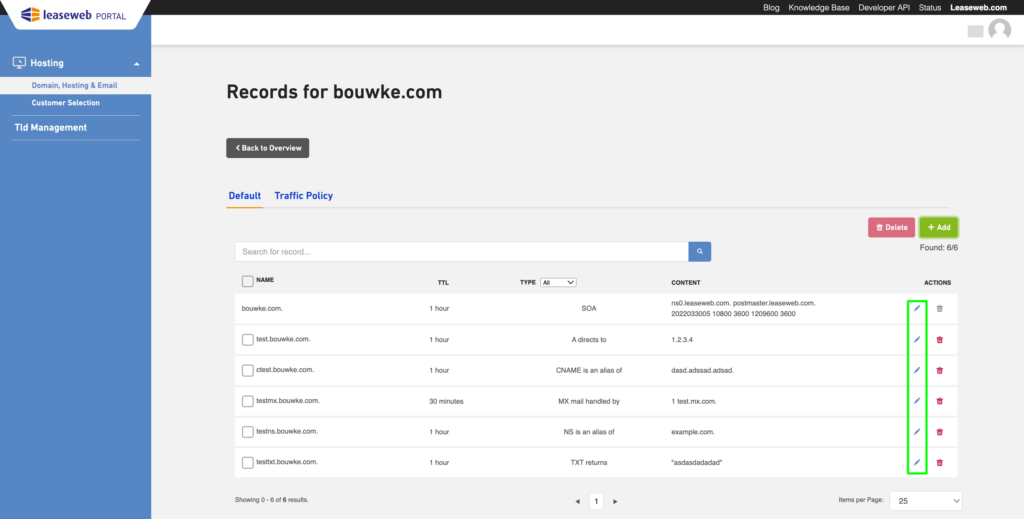Delete the testmx.bouwke.com. record via trash icon

click(x=940, y=401)
